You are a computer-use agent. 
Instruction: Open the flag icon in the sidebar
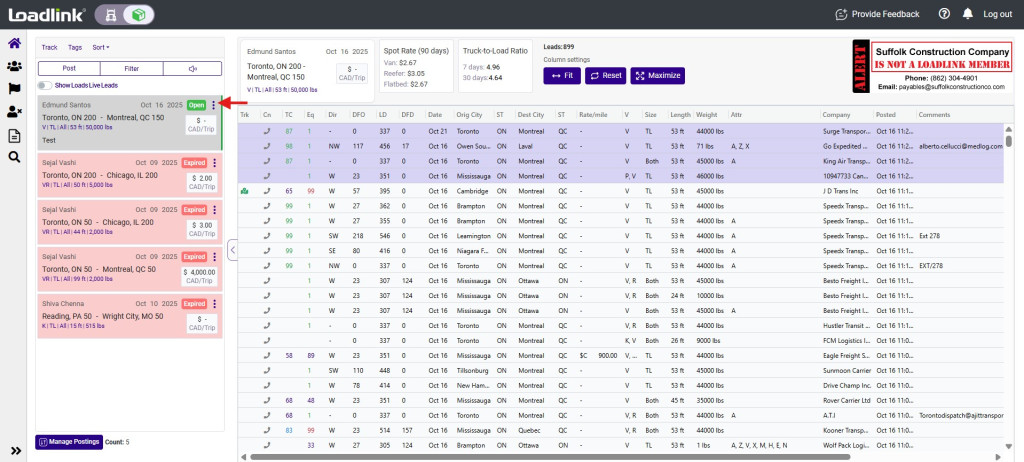tap(14, 88)
